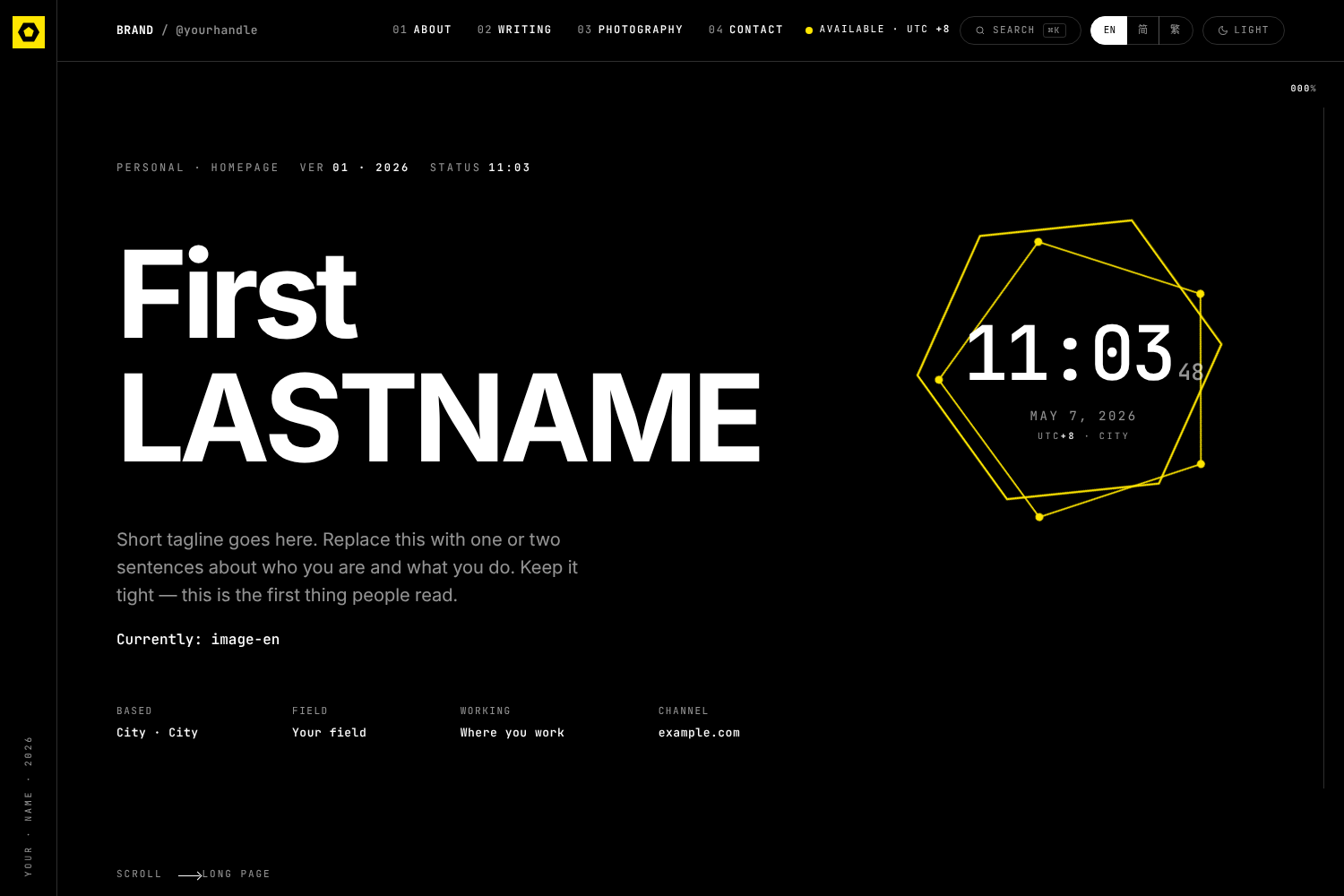The width and height of the screenshot is (1344, 896).
Task: Click the rotating hexagon clock graphic
Action: [x=1070, y=369]
